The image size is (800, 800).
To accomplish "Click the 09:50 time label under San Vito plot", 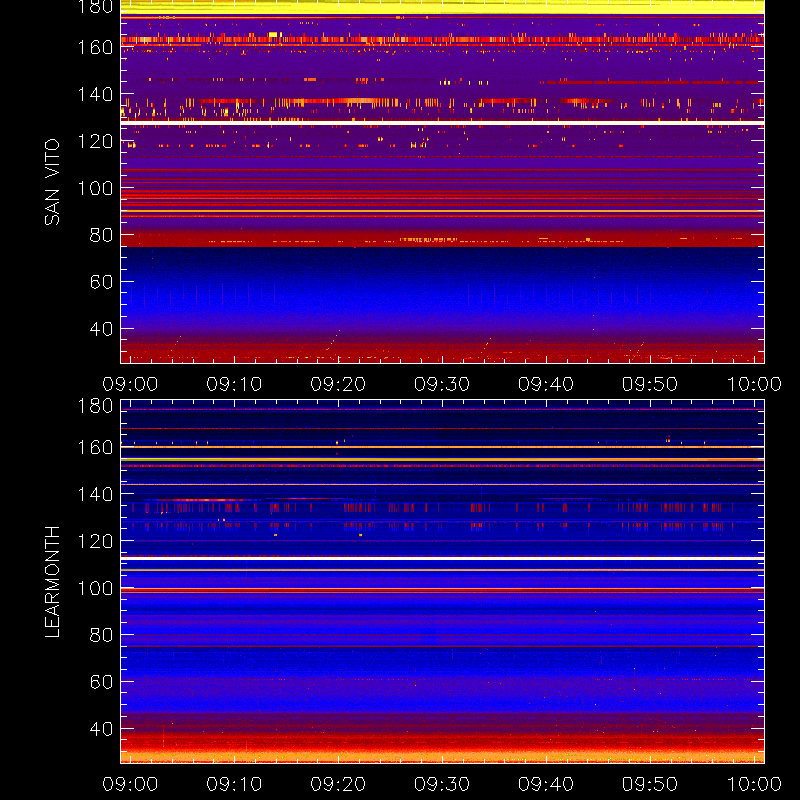I will pyautogui.click(x=650, y=384).
